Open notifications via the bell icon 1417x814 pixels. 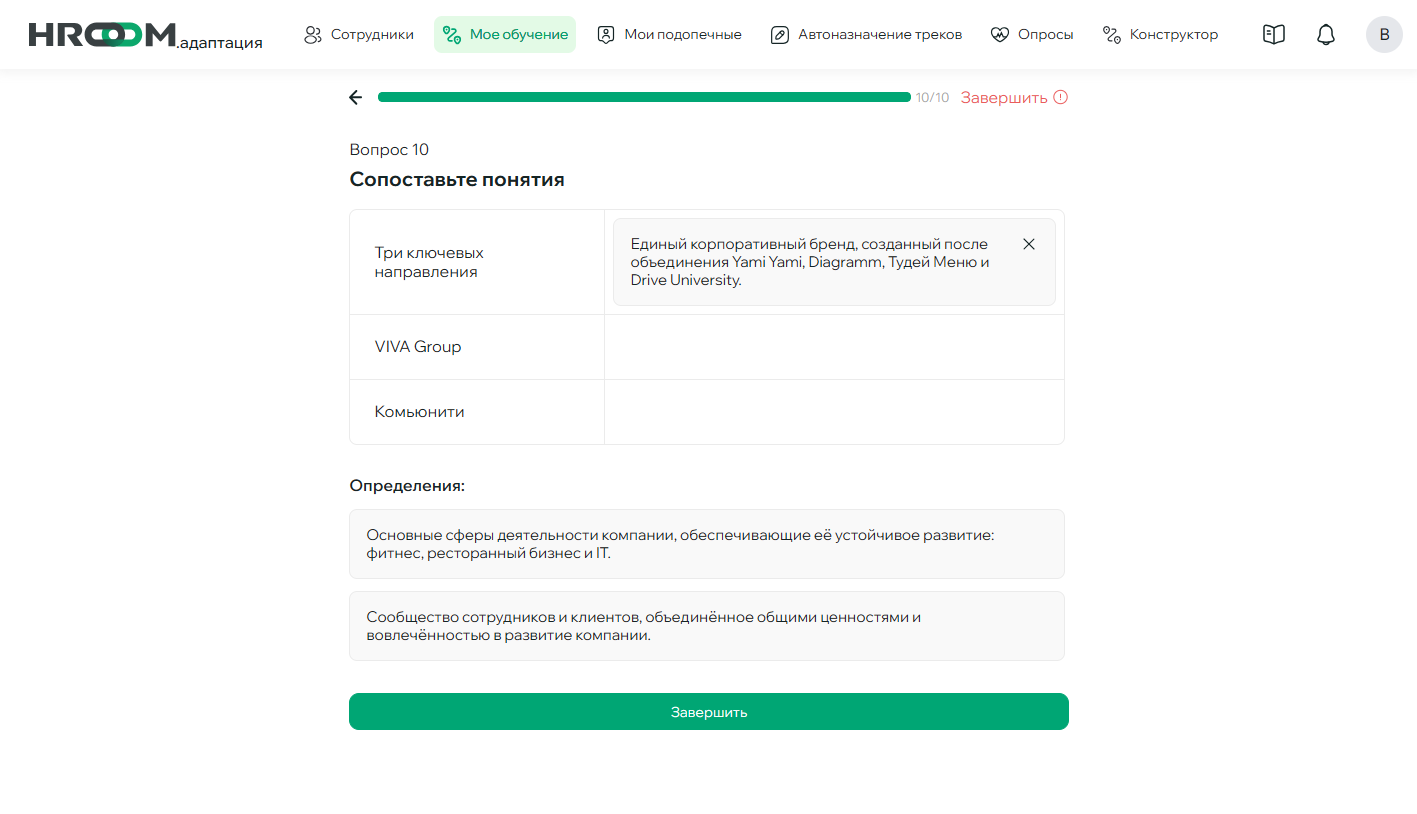pyautogui.click(x=1325, y=34)
